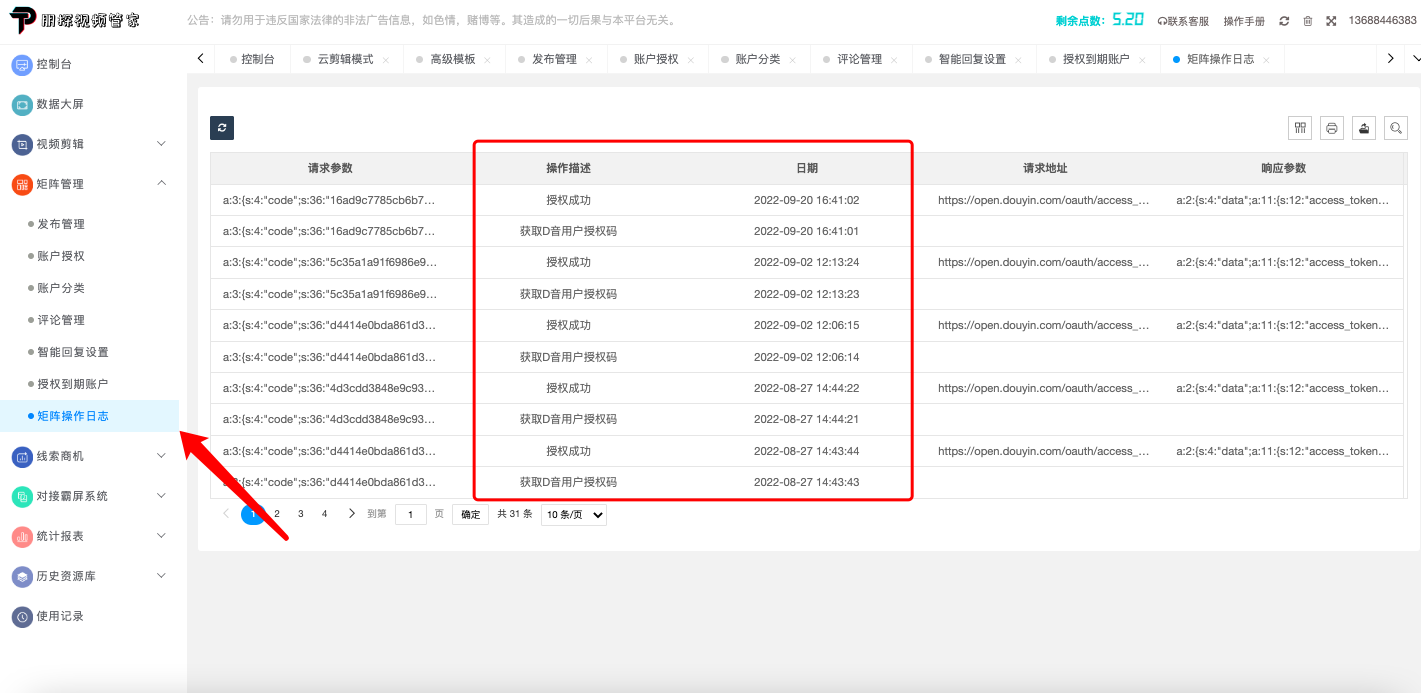1421x693 pixels.
Task: Close the 高级模板 tab
Action: tap(488, 60)
